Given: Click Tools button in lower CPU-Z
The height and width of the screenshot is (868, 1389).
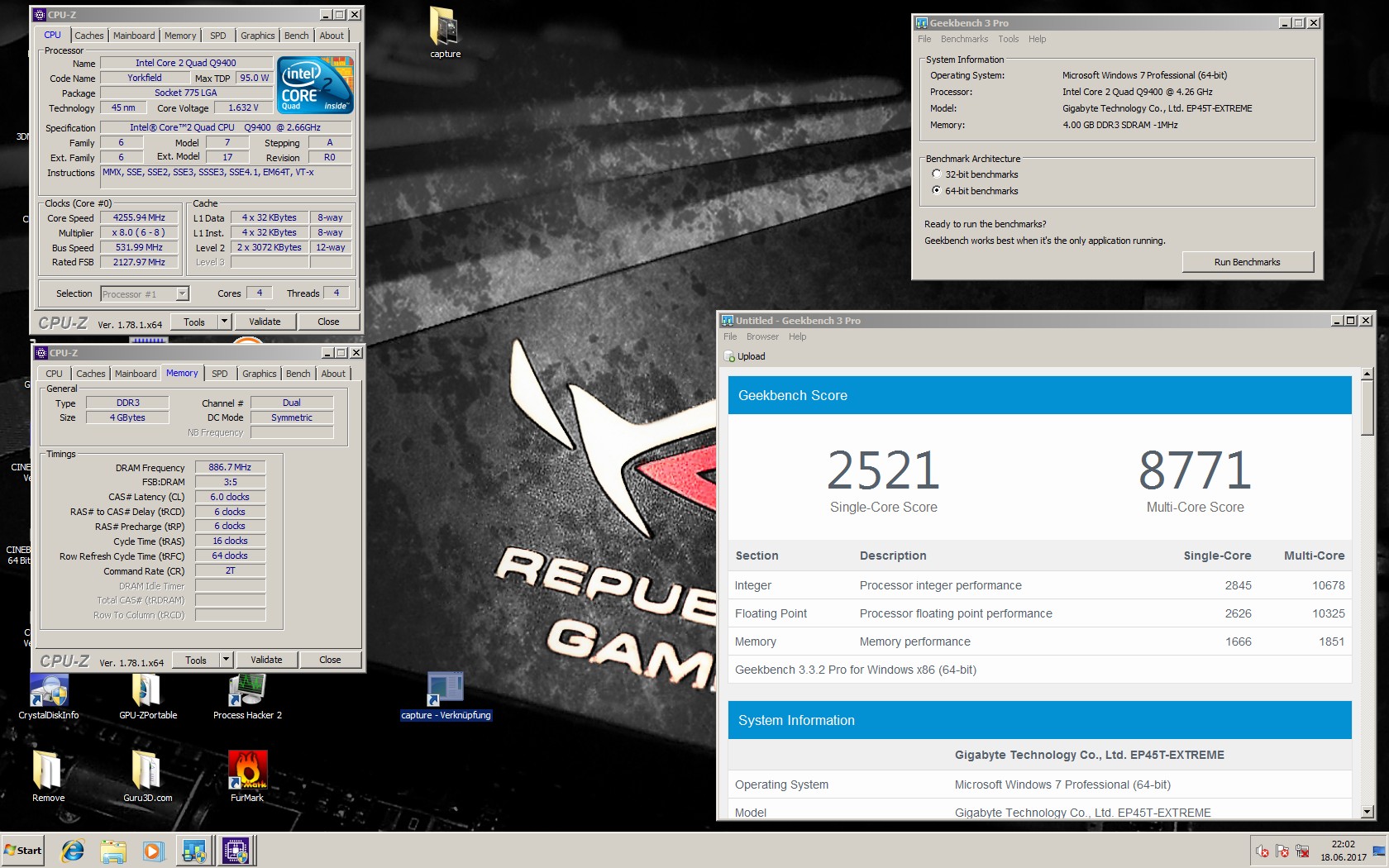Looking at the screenshot, I should point(196,660).
